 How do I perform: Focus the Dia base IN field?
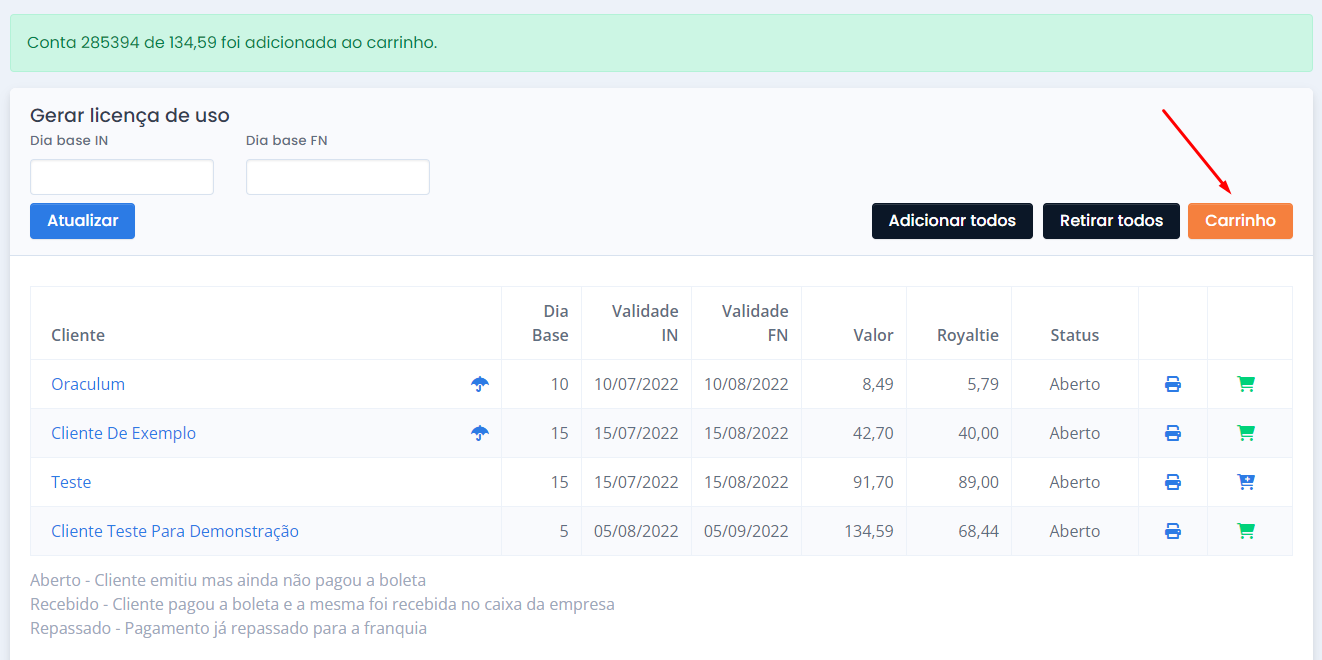point(122,177)
